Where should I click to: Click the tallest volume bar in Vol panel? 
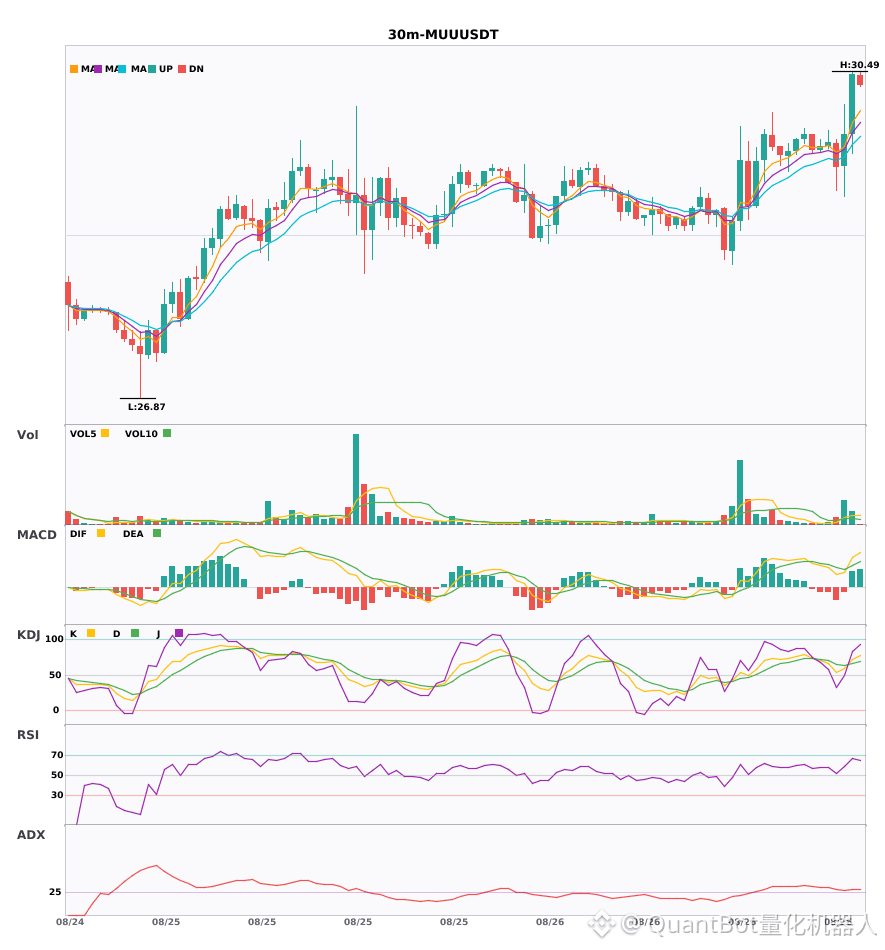tap(356, 479)
